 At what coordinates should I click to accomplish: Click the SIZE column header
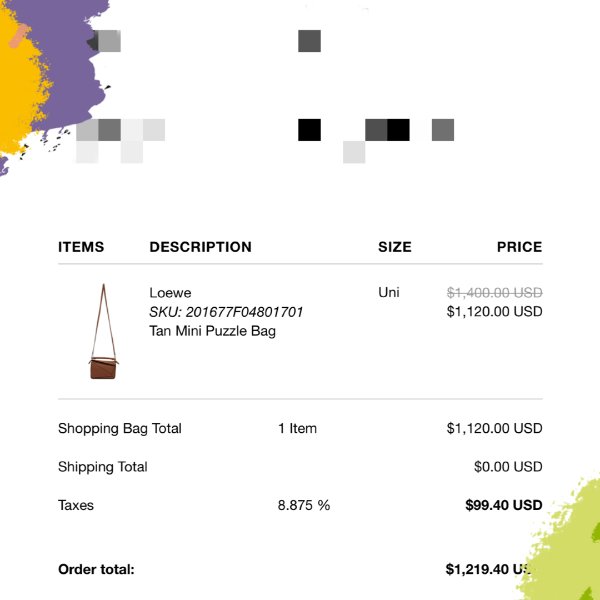pos(395,247)
